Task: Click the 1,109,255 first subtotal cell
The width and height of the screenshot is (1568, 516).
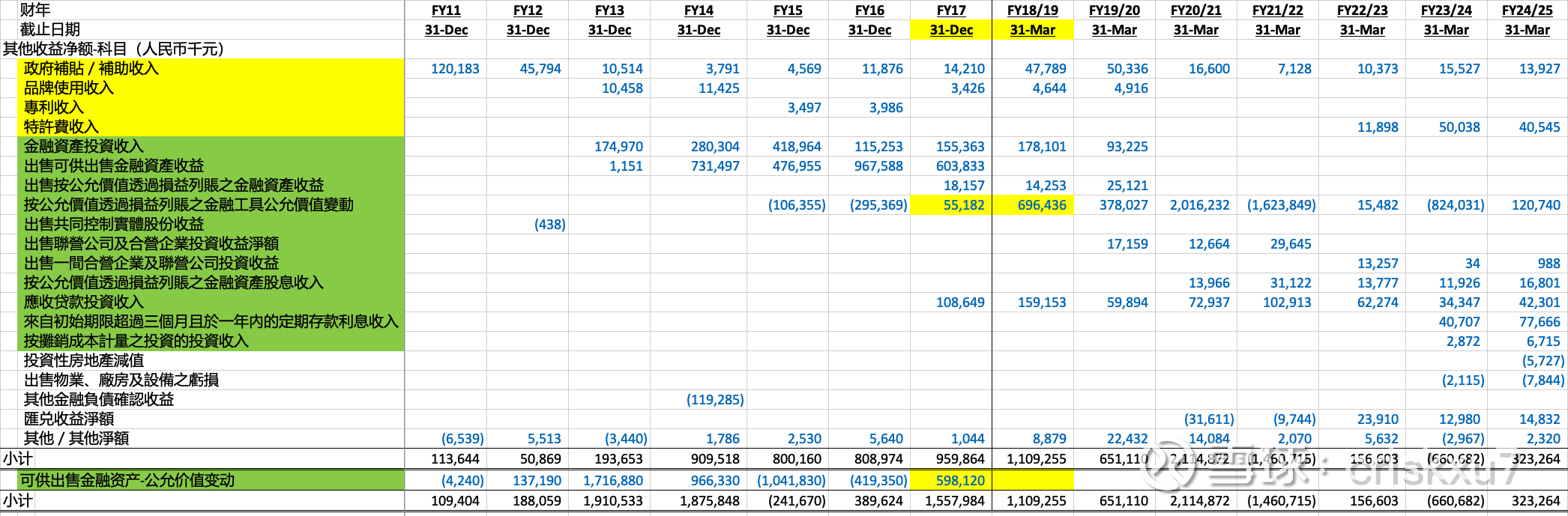Action: pyautogui.click(x=1037, y=459)
